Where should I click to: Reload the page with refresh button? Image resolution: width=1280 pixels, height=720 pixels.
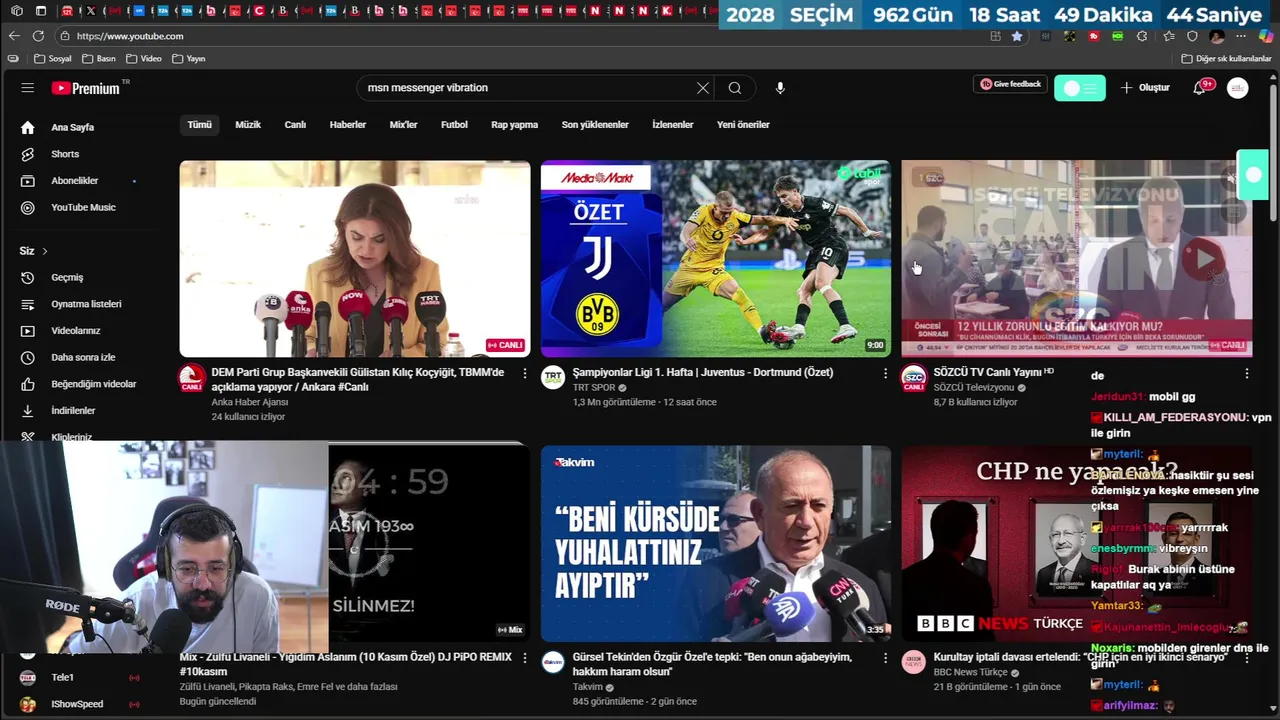click(38, 36)
